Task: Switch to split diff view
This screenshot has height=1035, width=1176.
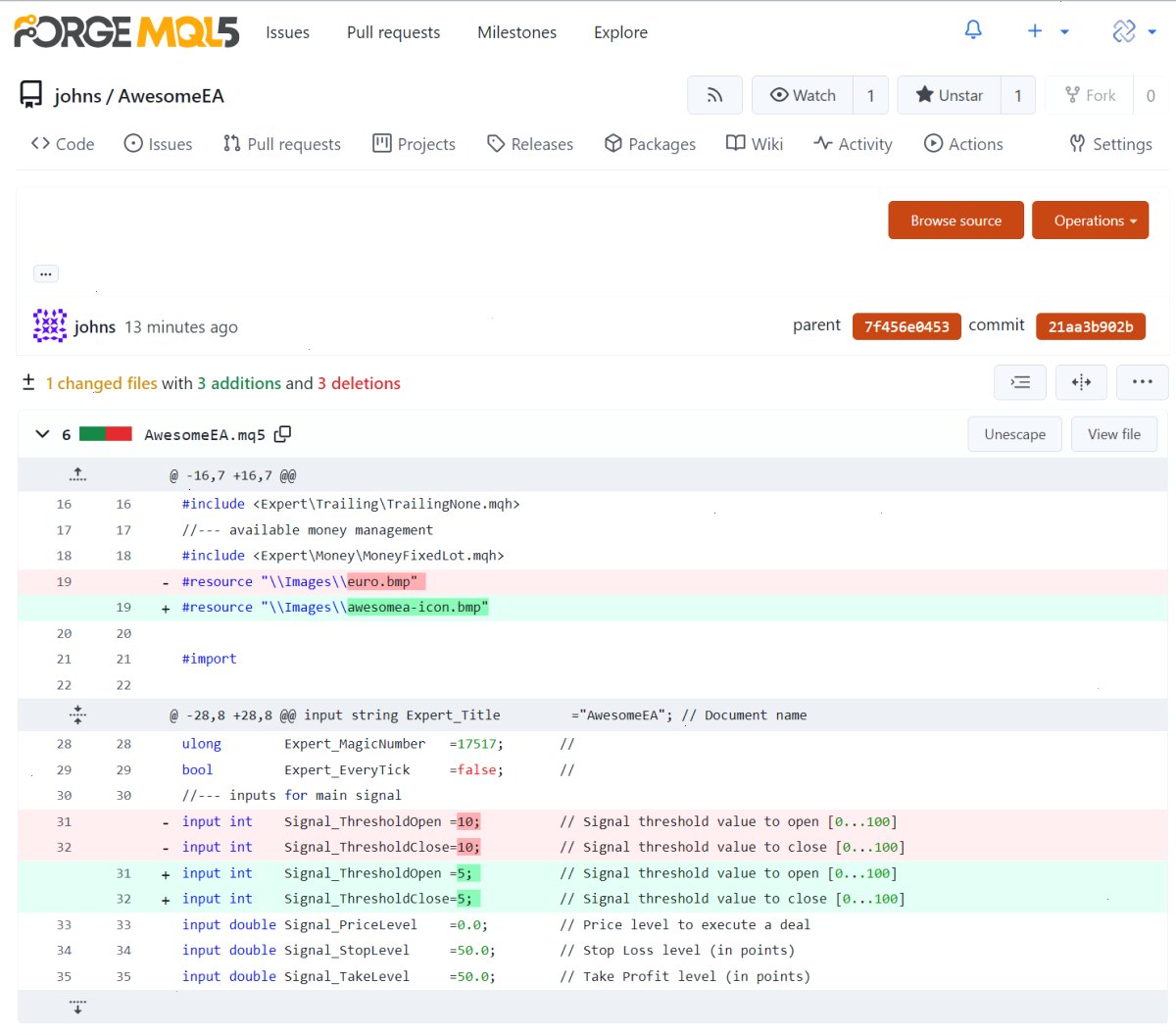Action: pyautogui.click(x=1081, y=382)
